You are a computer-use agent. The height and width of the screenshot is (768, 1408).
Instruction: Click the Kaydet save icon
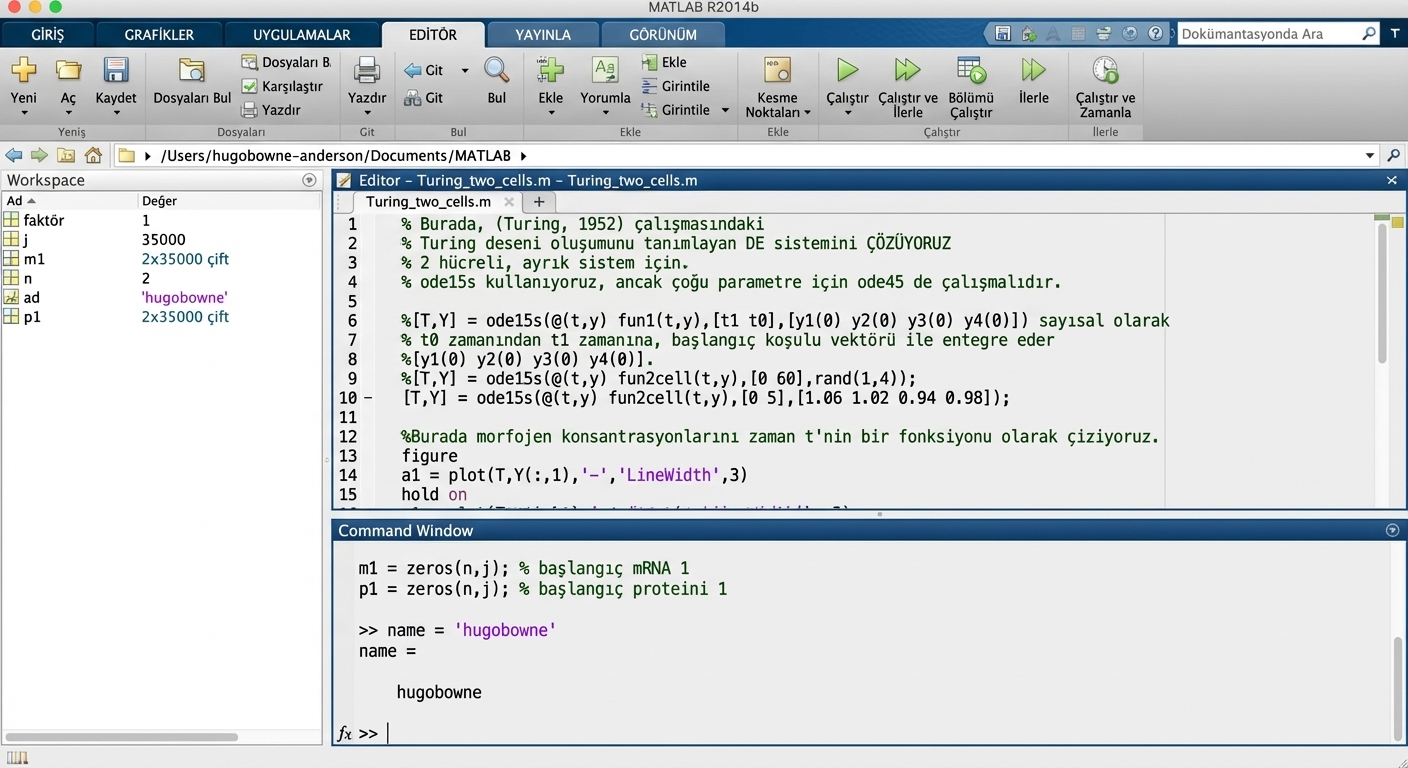(x=116, y=72)
